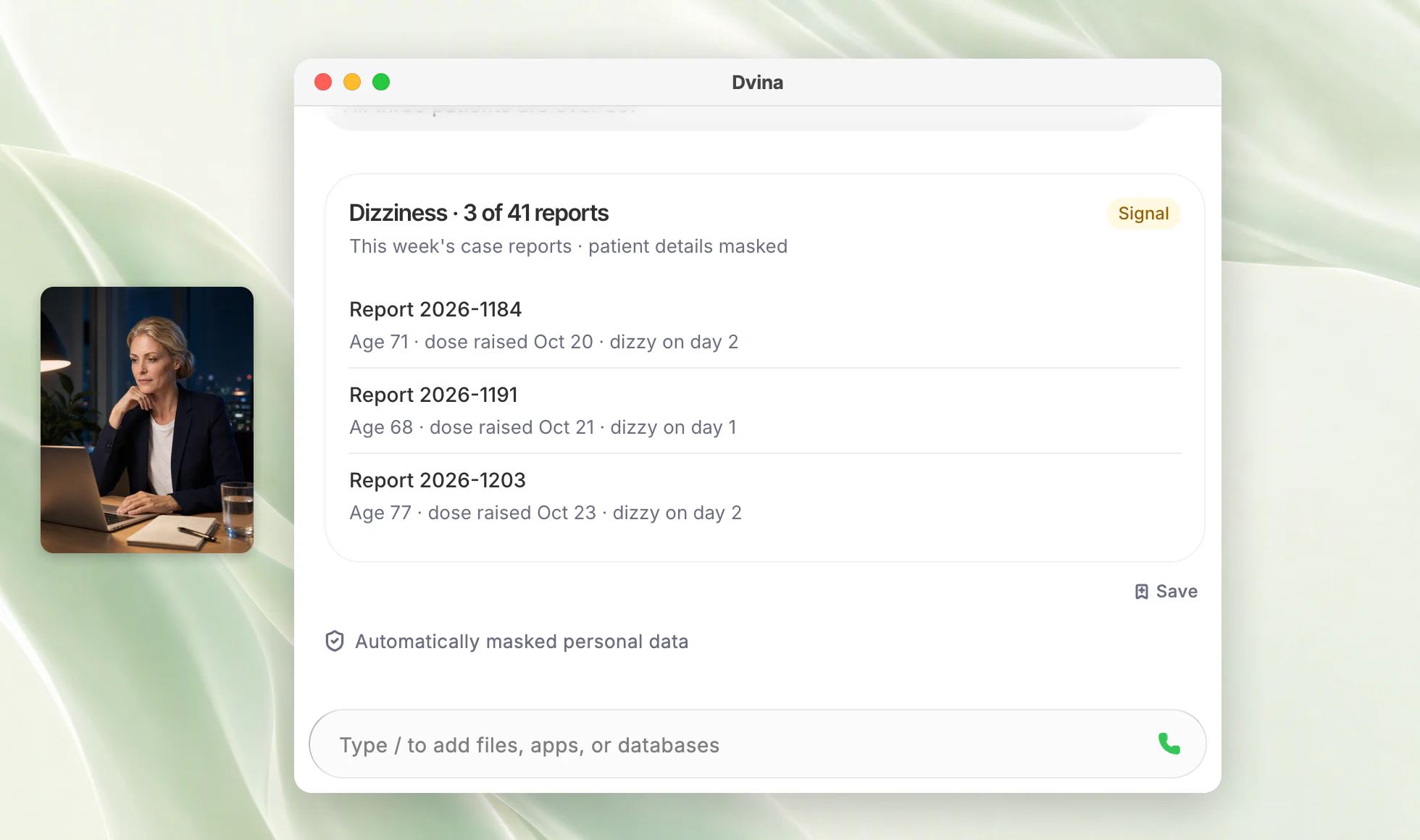Maximize the Dvina window with green button
The width and height of the screenshot is (1420, 840).
tap(381, 82)
